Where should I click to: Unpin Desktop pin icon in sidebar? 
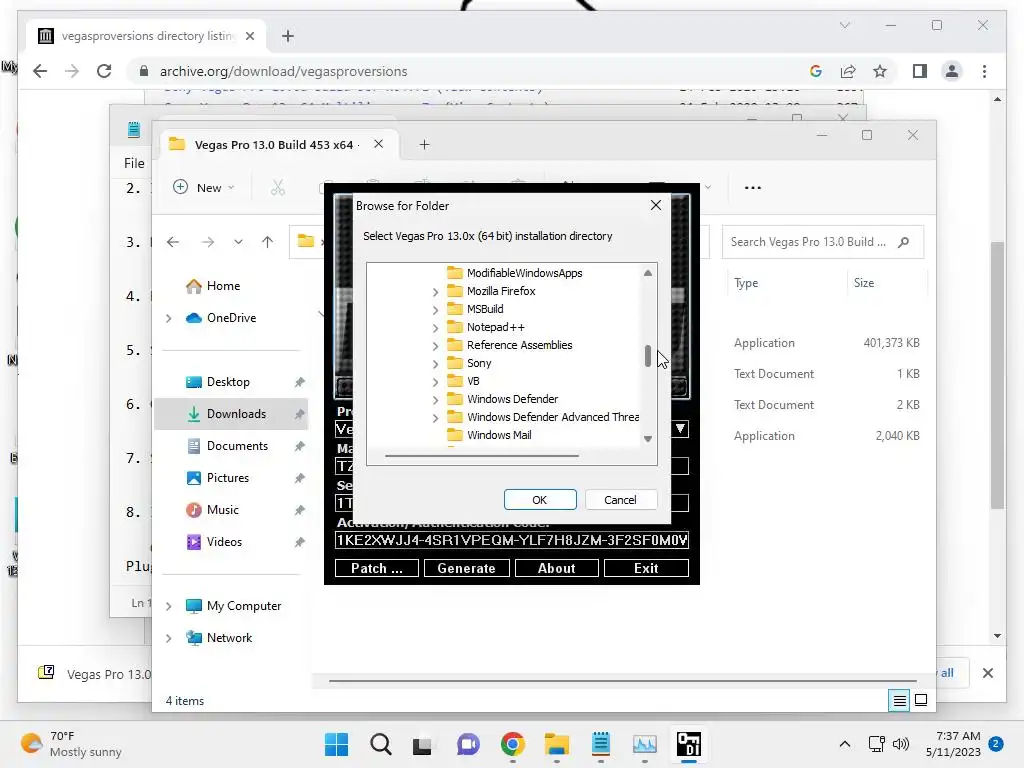pyautogui.click(x=299, y=382)
